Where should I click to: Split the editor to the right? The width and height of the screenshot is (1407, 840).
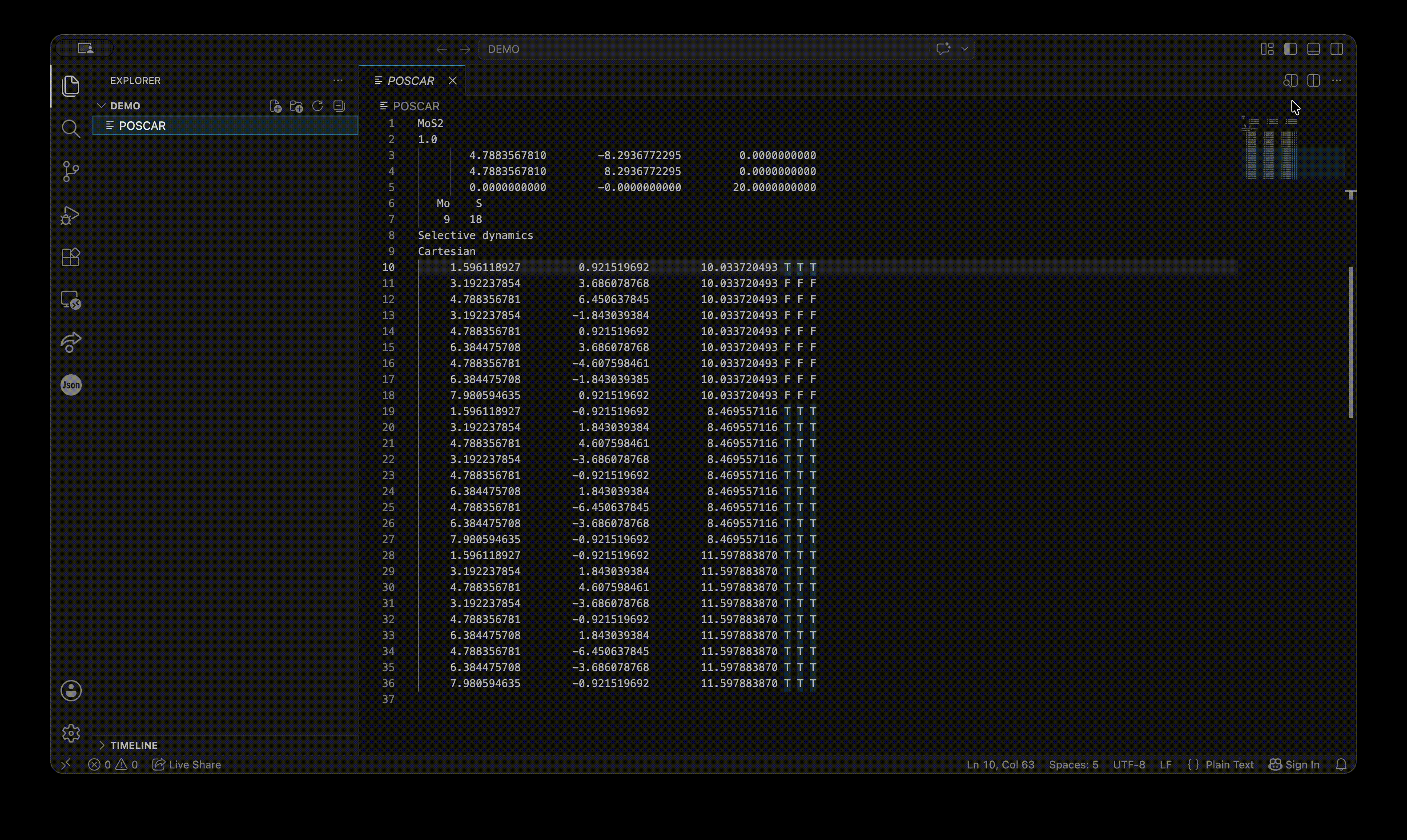click(1314, 80)
